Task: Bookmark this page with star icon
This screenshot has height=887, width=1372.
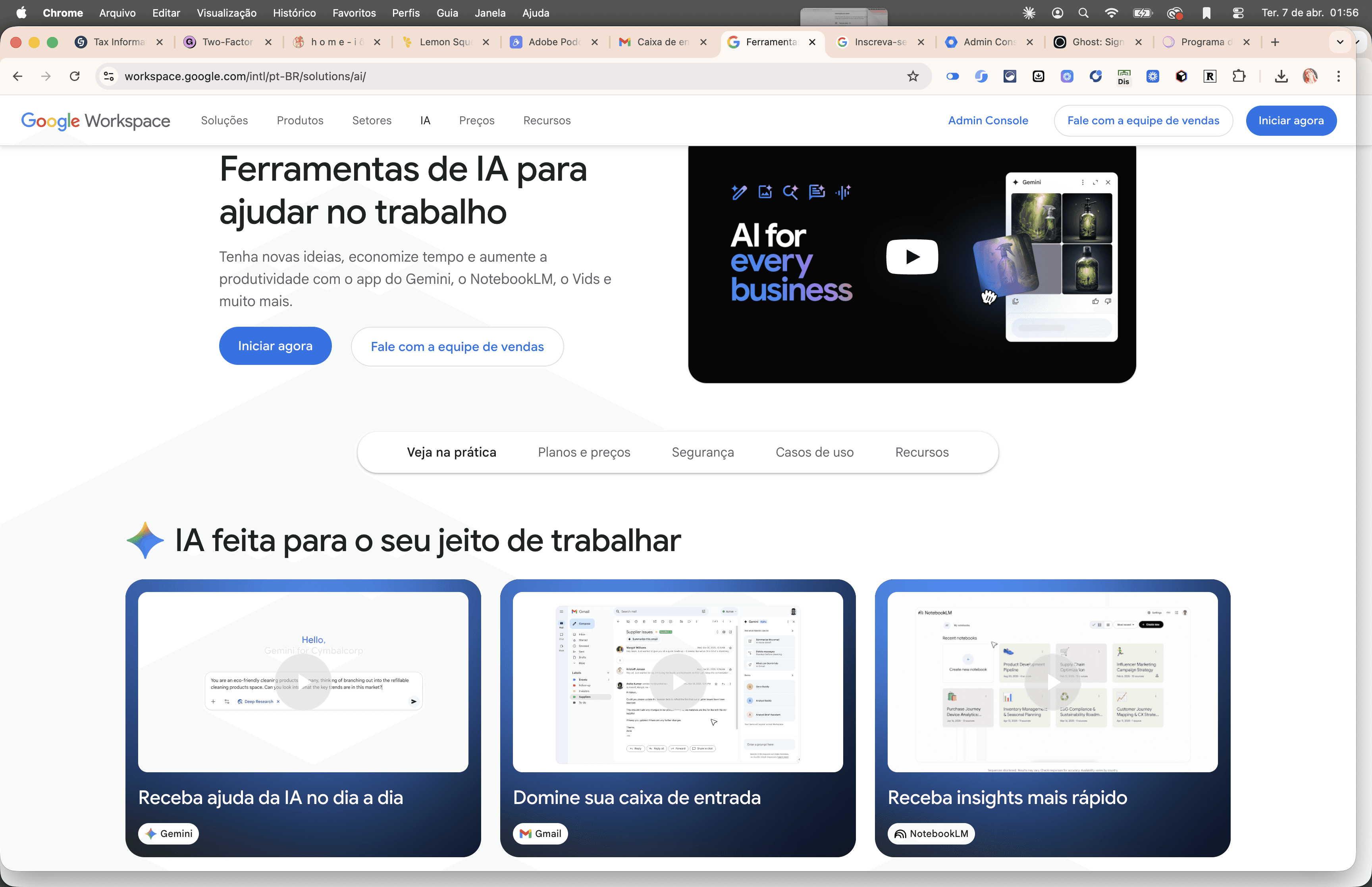Action: click(x=913, y=76)
